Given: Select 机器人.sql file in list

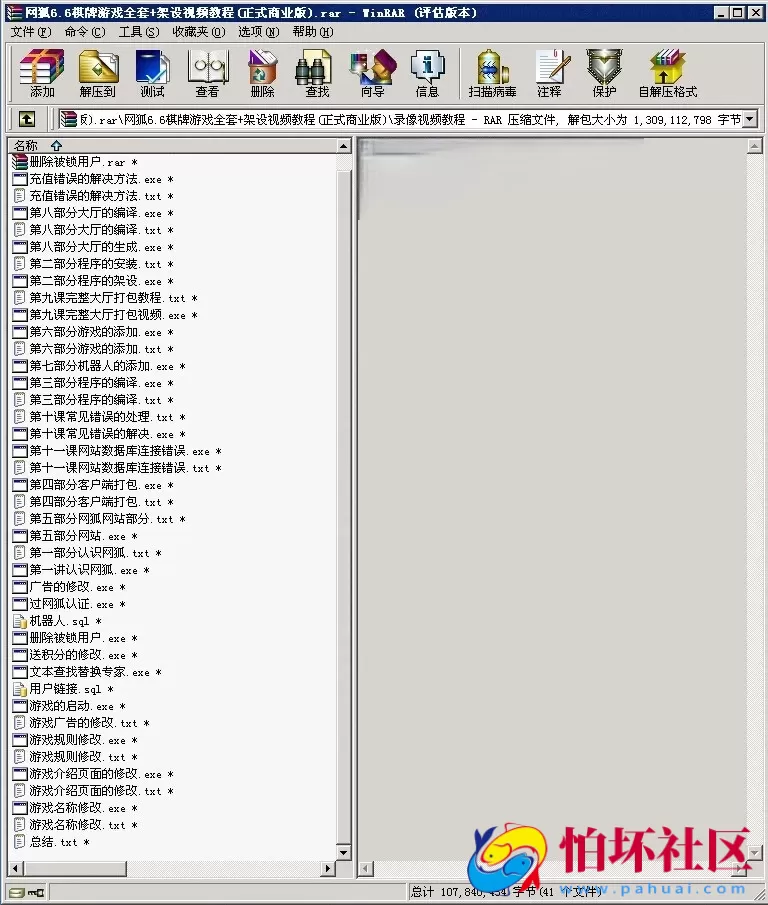Looking at the screenshot, I should tap(59, 621).
